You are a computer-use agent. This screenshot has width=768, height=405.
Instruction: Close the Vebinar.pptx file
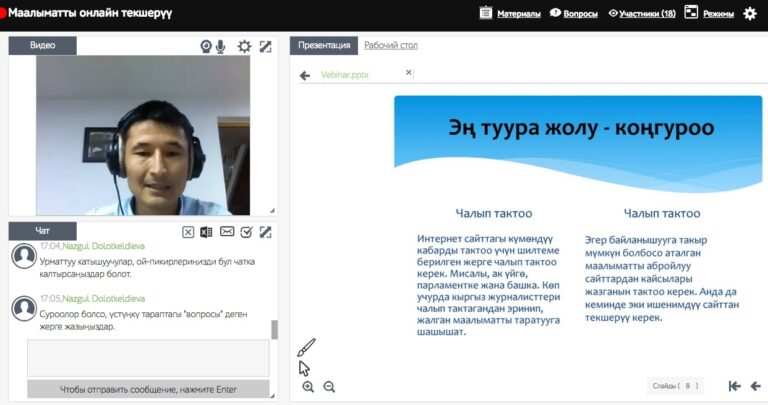[x=408, y=72]
